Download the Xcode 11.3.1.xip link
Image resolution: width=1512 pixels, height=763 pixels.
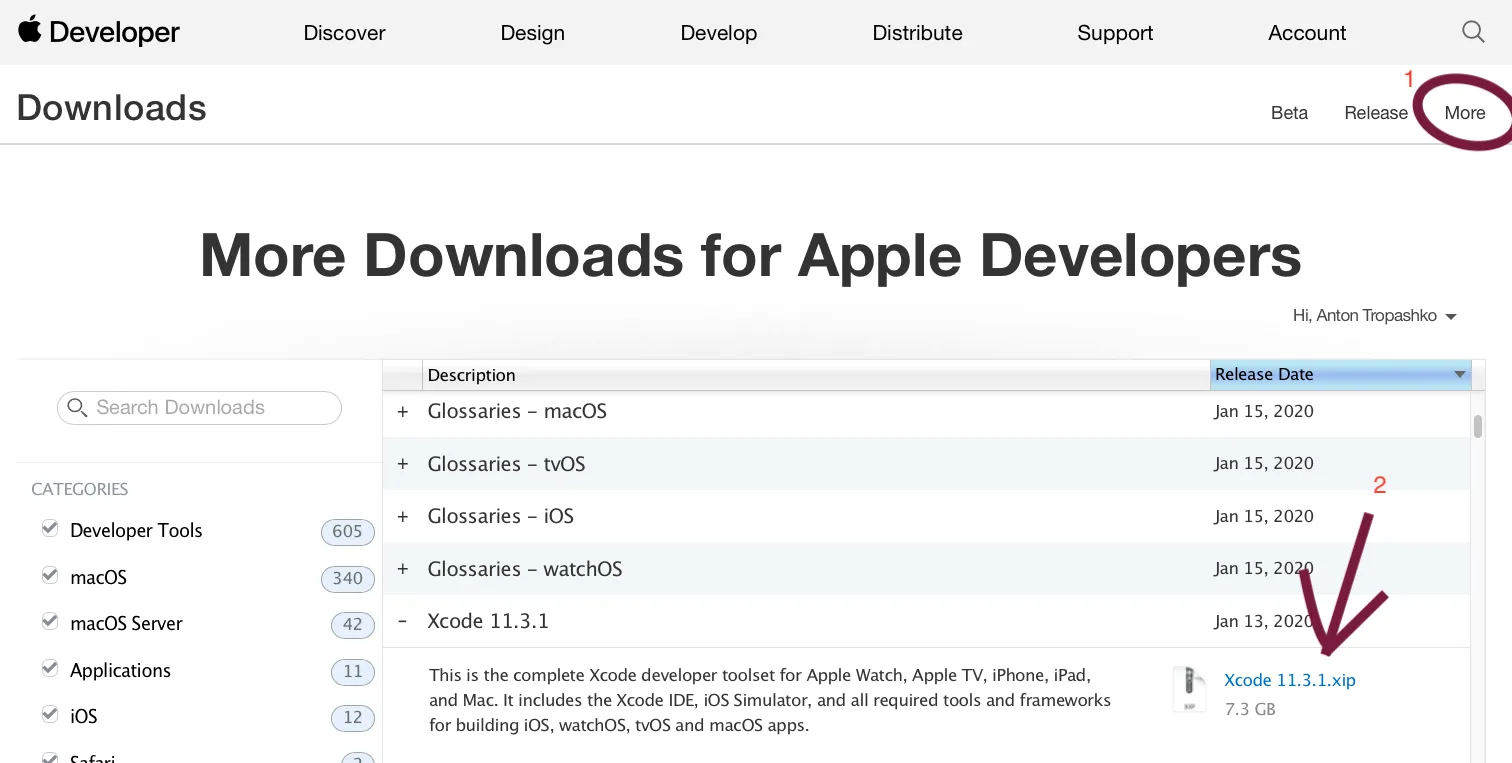pos(1290,680)
